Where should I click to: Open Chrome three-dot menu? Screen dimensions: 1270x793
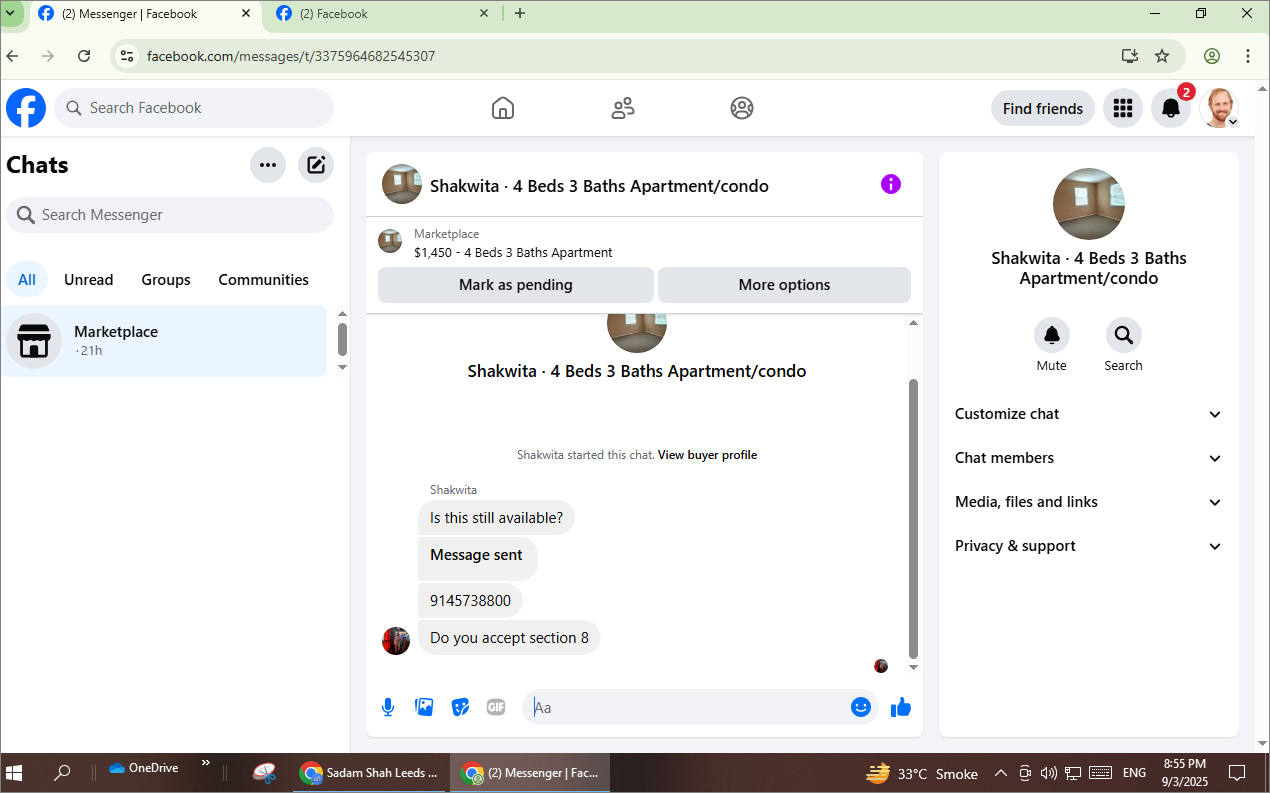point(1248,56)
